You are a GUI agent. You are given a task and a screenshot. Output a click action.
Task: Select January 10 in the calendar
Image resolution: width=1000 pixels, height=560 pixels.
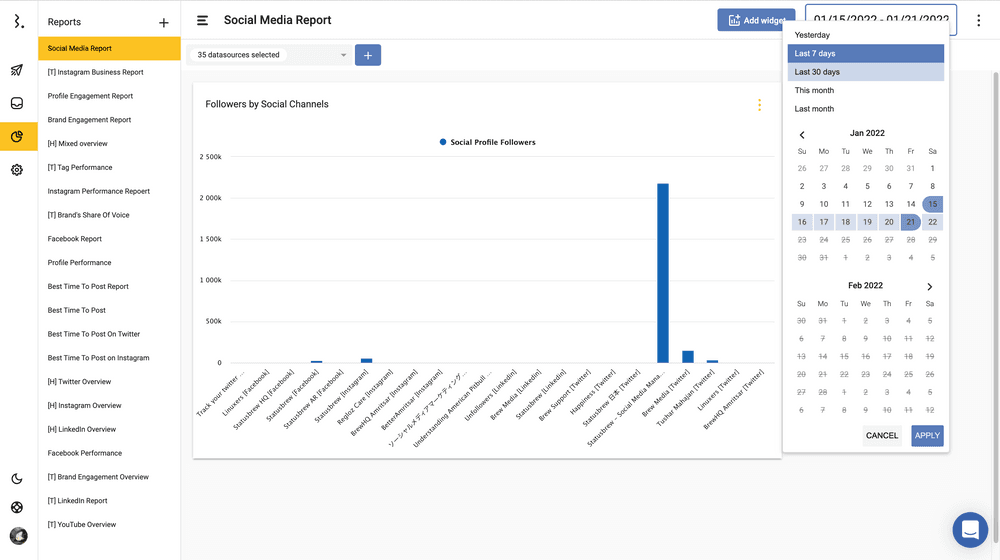824,204
